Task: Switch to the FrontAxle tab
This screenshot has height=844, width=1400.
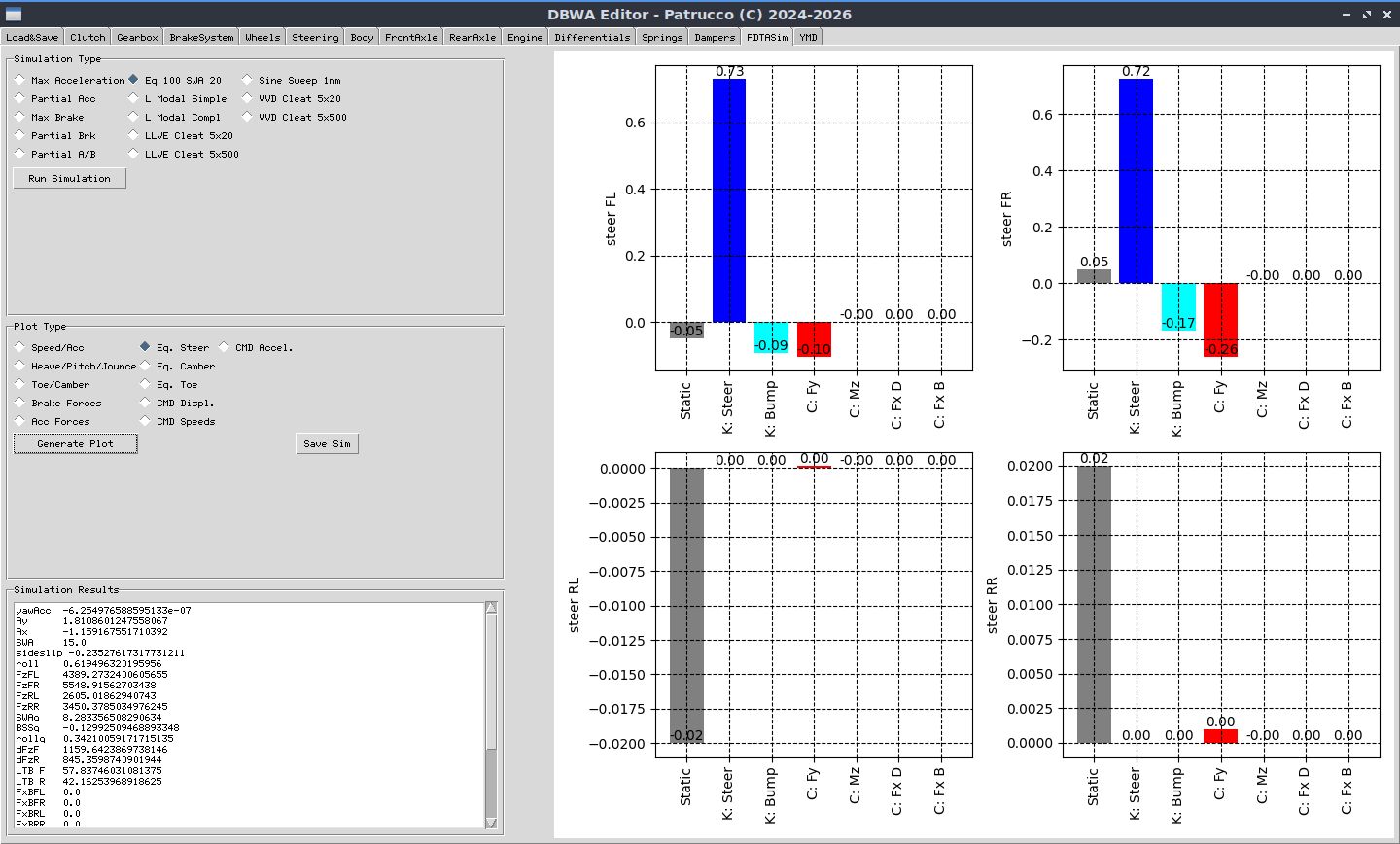Action: pyautogui.click(x=411, y=37)
